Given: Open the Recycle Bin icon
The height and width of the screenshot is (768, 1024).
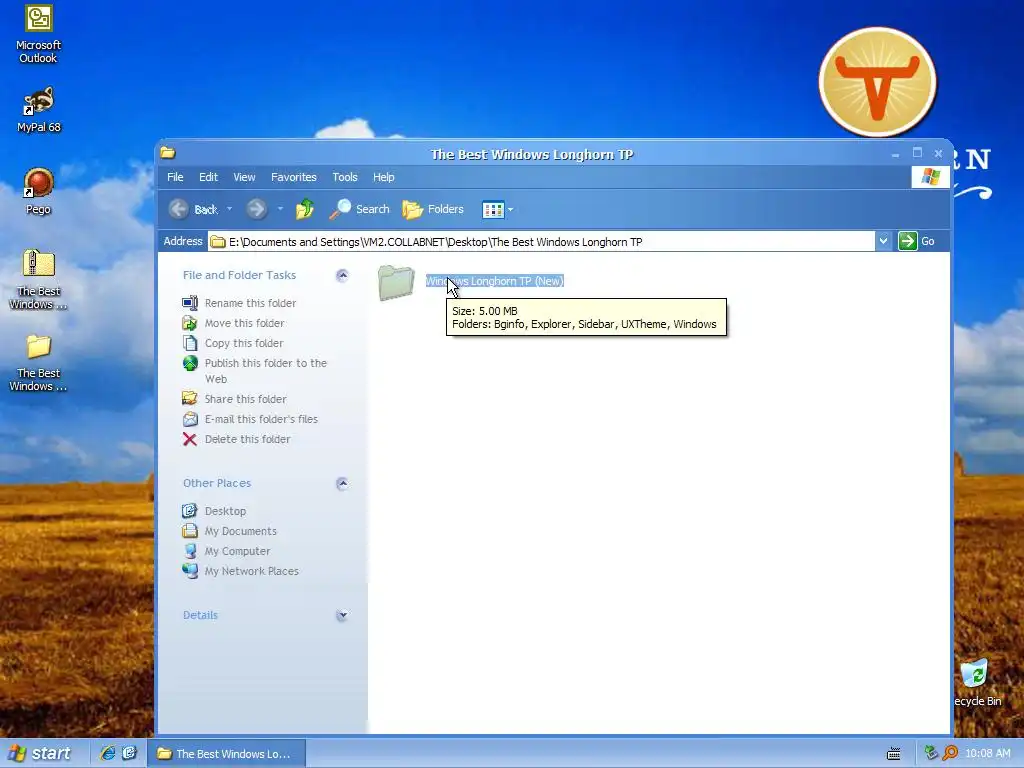Looking at the screenshot, I should pos(976,683).
